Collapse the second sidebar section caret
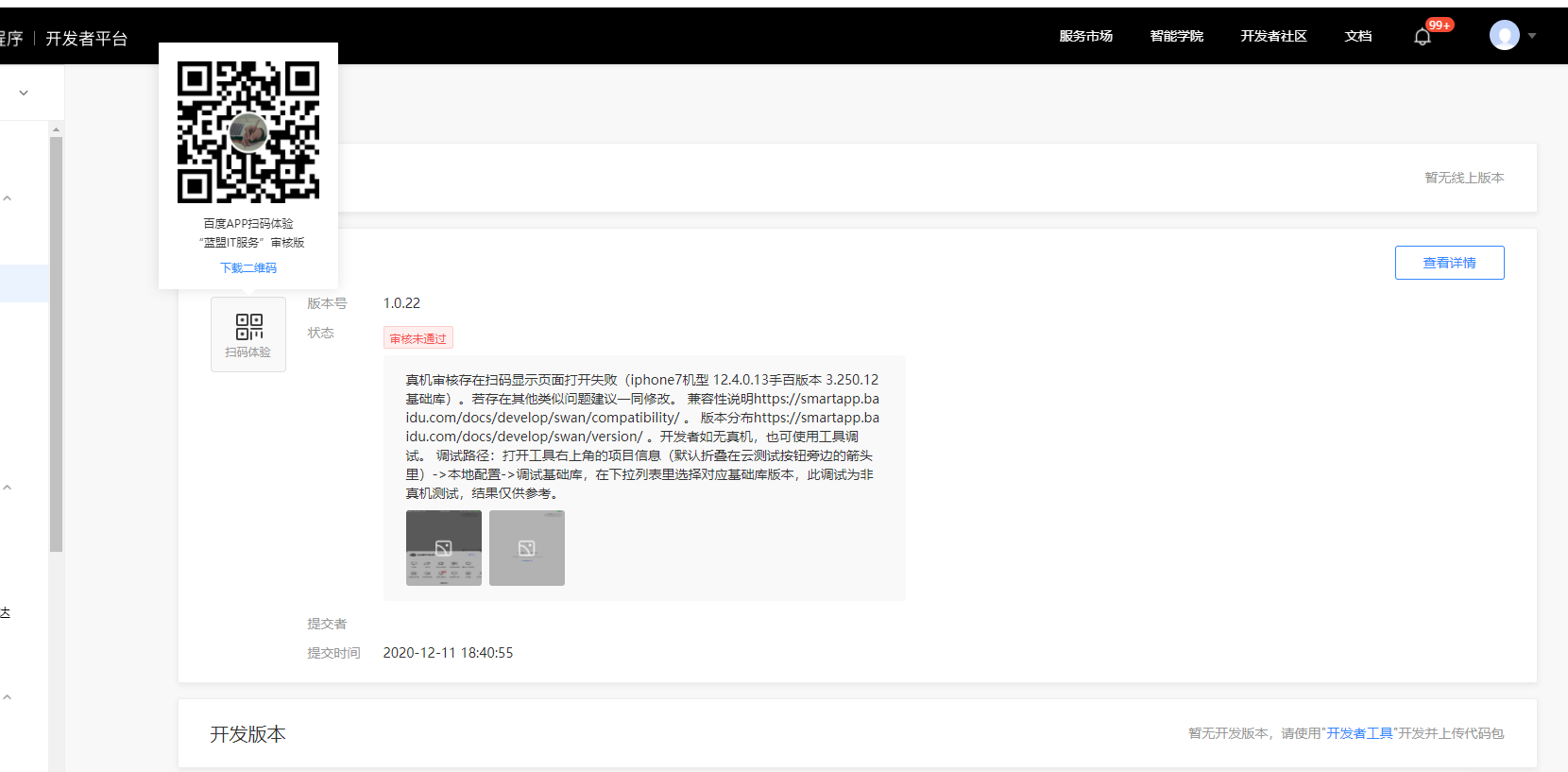Image resolution: width=1568 pixels, height=772 pixels. (x=8, y=488)
